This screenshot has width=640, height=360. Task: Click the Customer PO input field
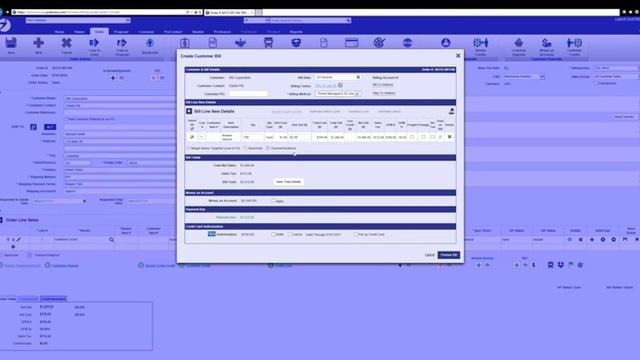(x=248, y=94)
